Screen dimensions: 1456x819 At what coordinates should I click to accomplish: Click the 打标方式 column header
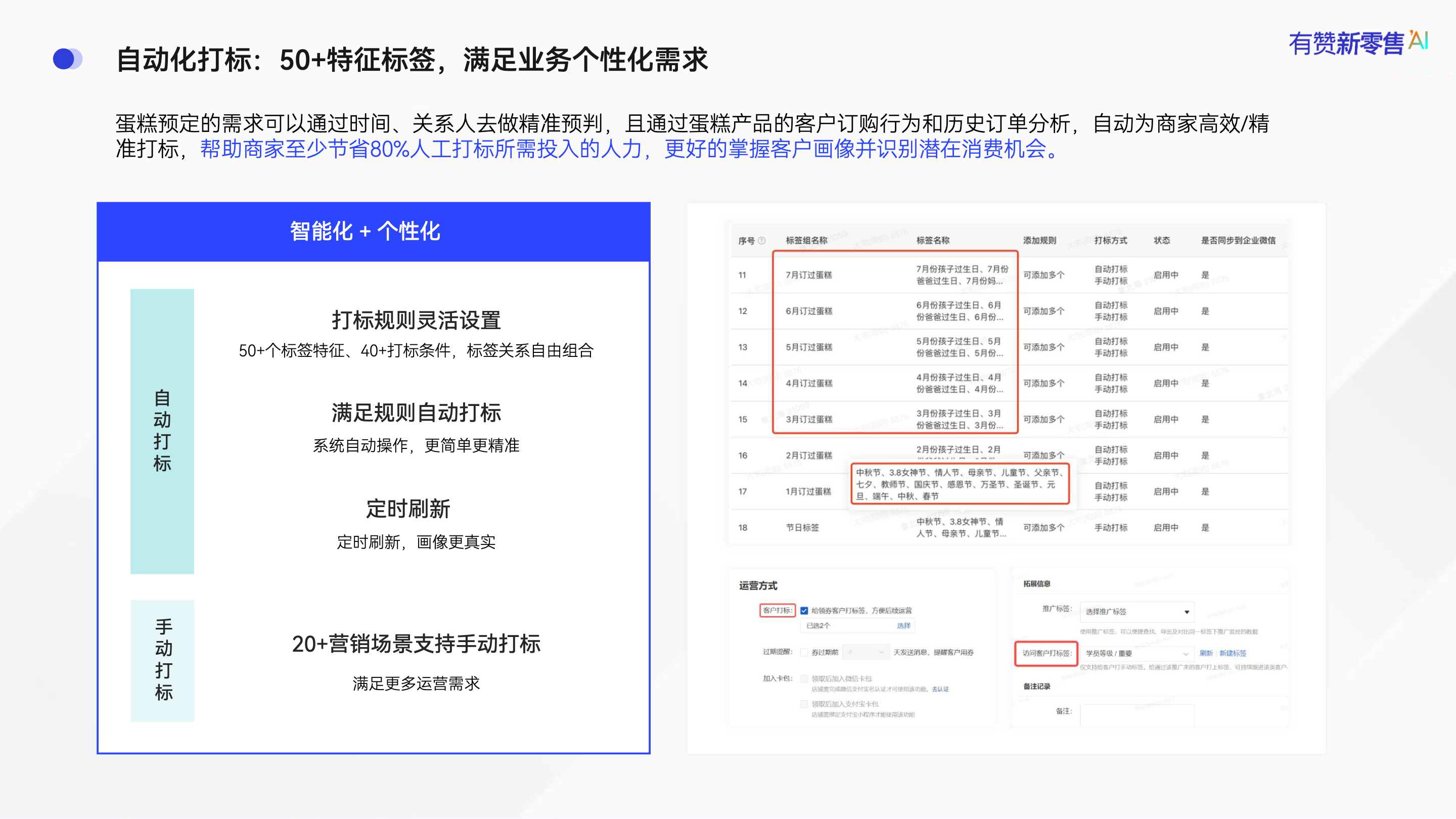pyautogui.click(x=1111, y=241)
